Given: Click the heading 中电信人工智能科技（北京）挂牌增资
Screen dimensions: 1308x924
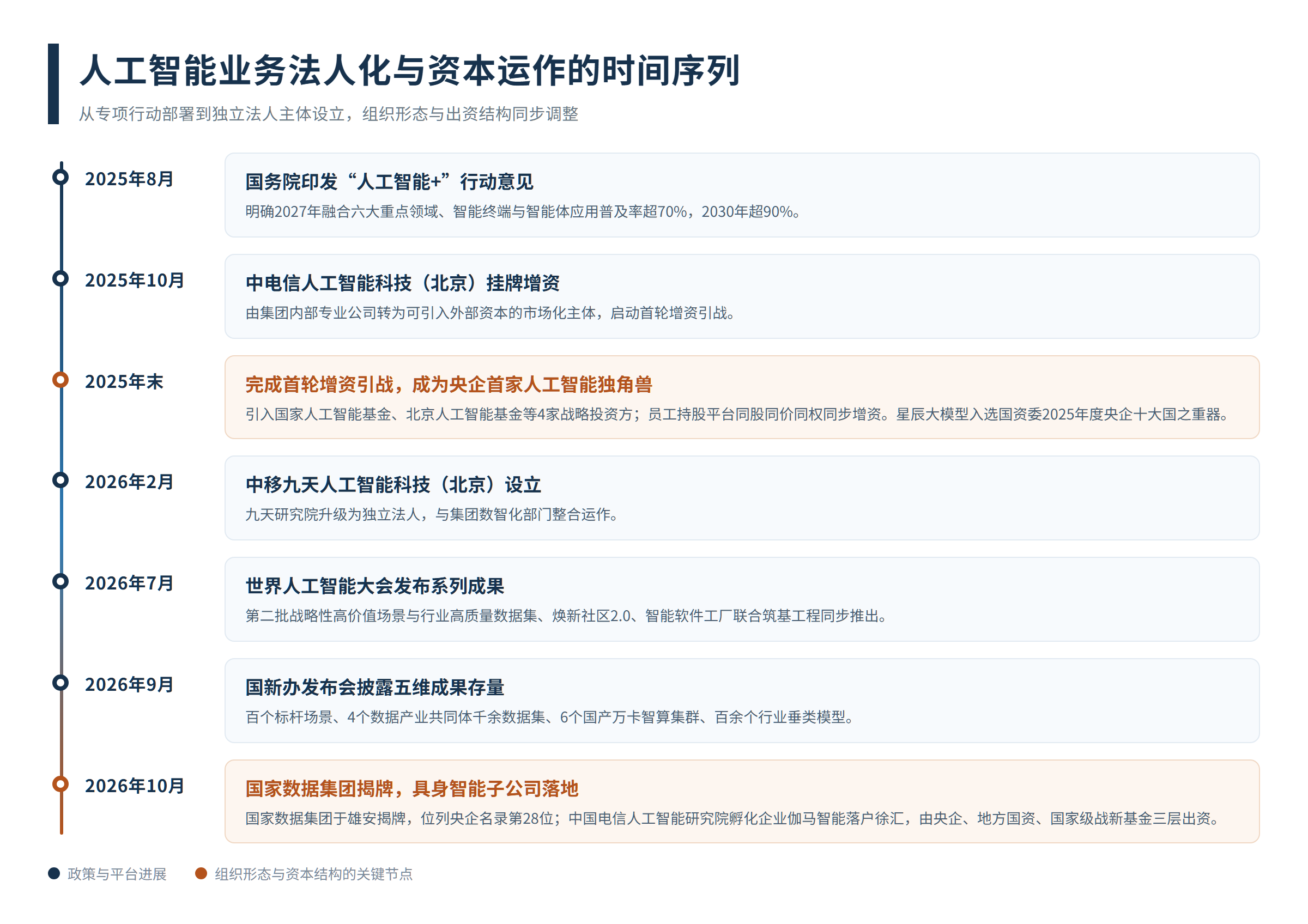Looking at the screenshot, I should (x=403, y=283).
